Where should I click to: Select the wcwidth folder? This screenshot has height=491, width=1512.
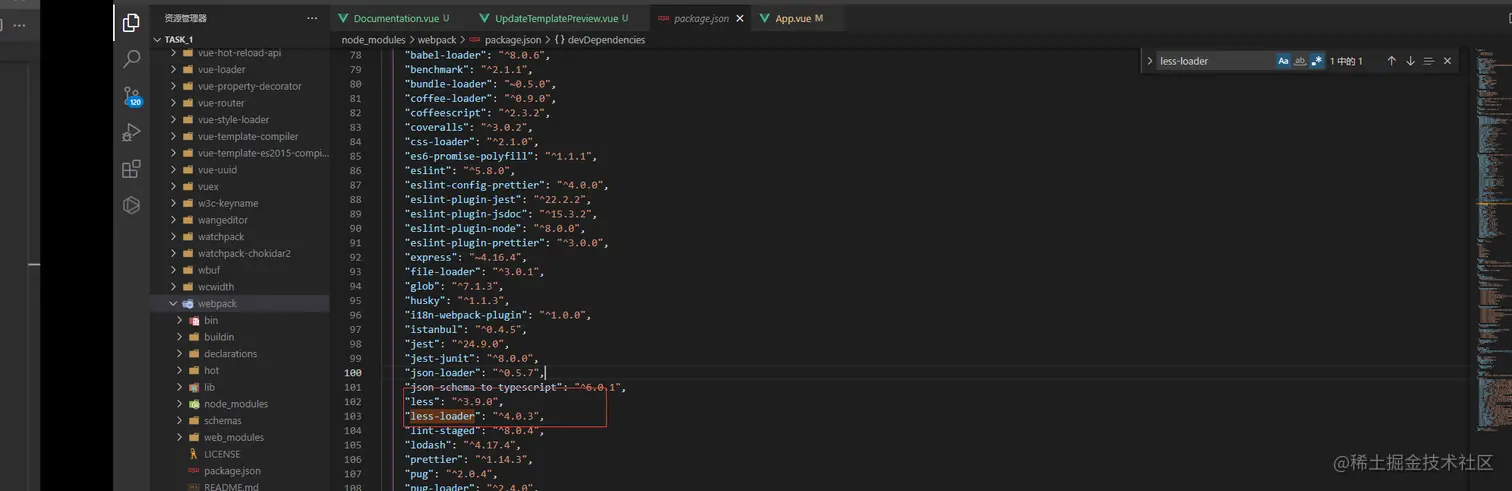[240, 287]
